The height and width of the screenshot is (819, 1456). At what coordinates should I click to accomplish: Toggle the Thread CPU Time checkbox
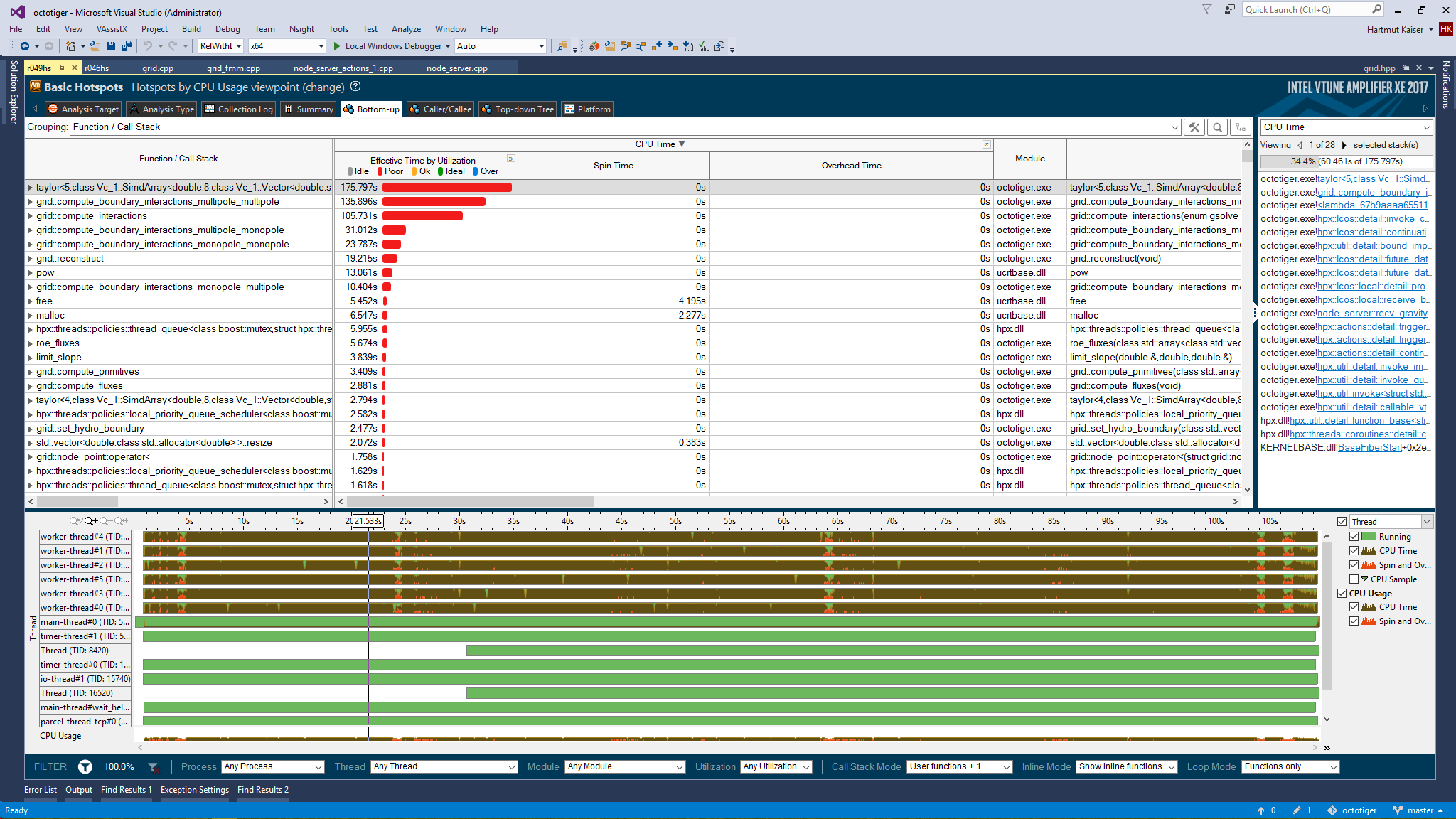(1354, 551)
